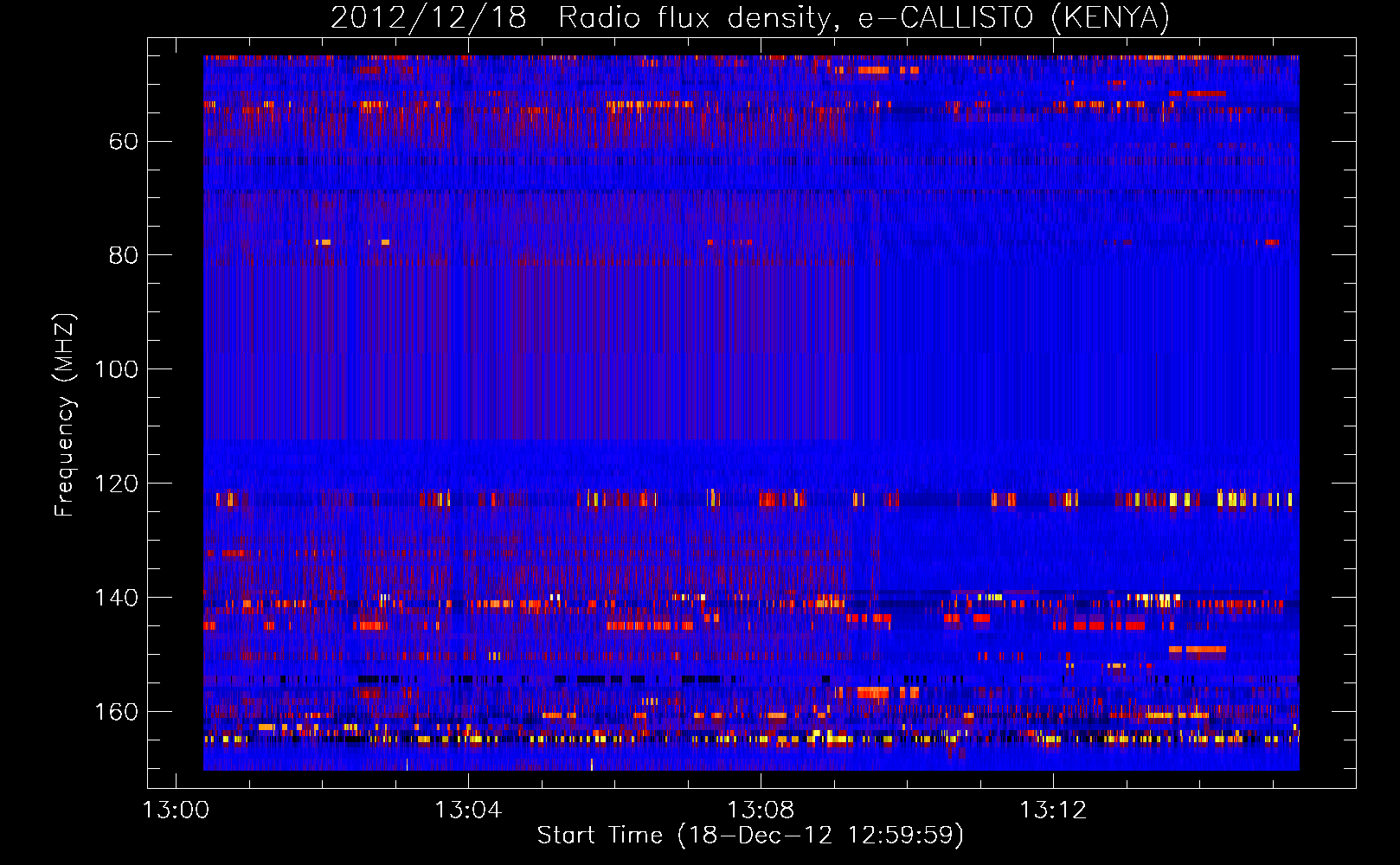Click the 60 frequency tick label

click(123, 141)
